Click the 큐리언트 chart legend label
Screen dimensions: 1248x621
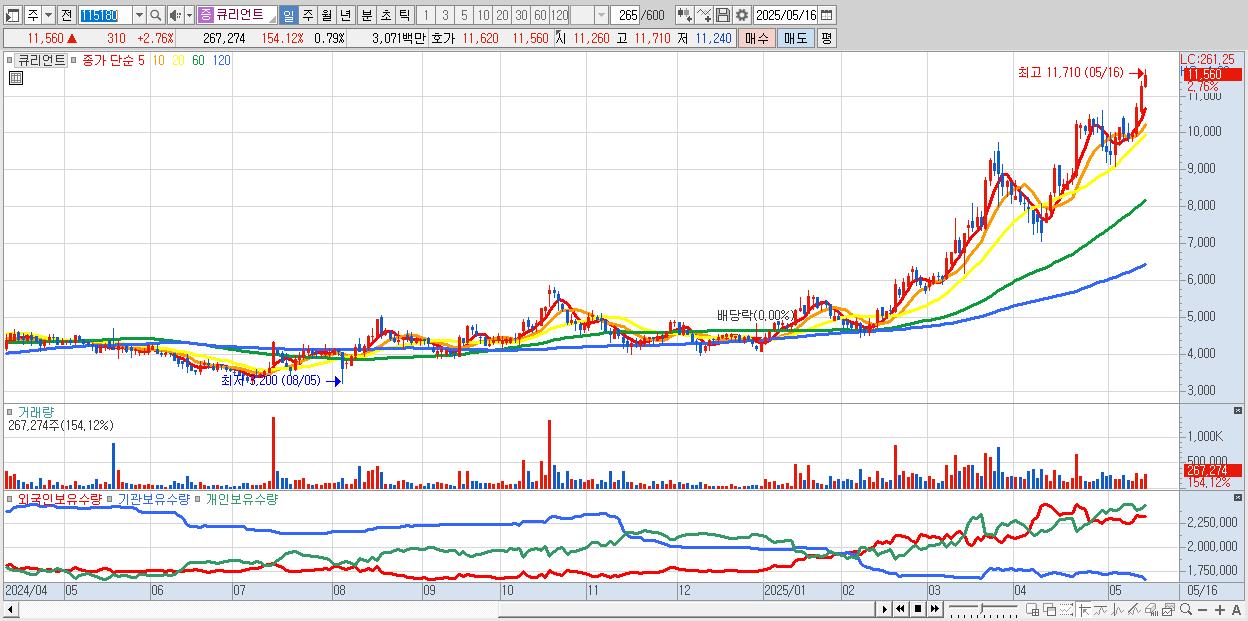[x=42, y=60]
